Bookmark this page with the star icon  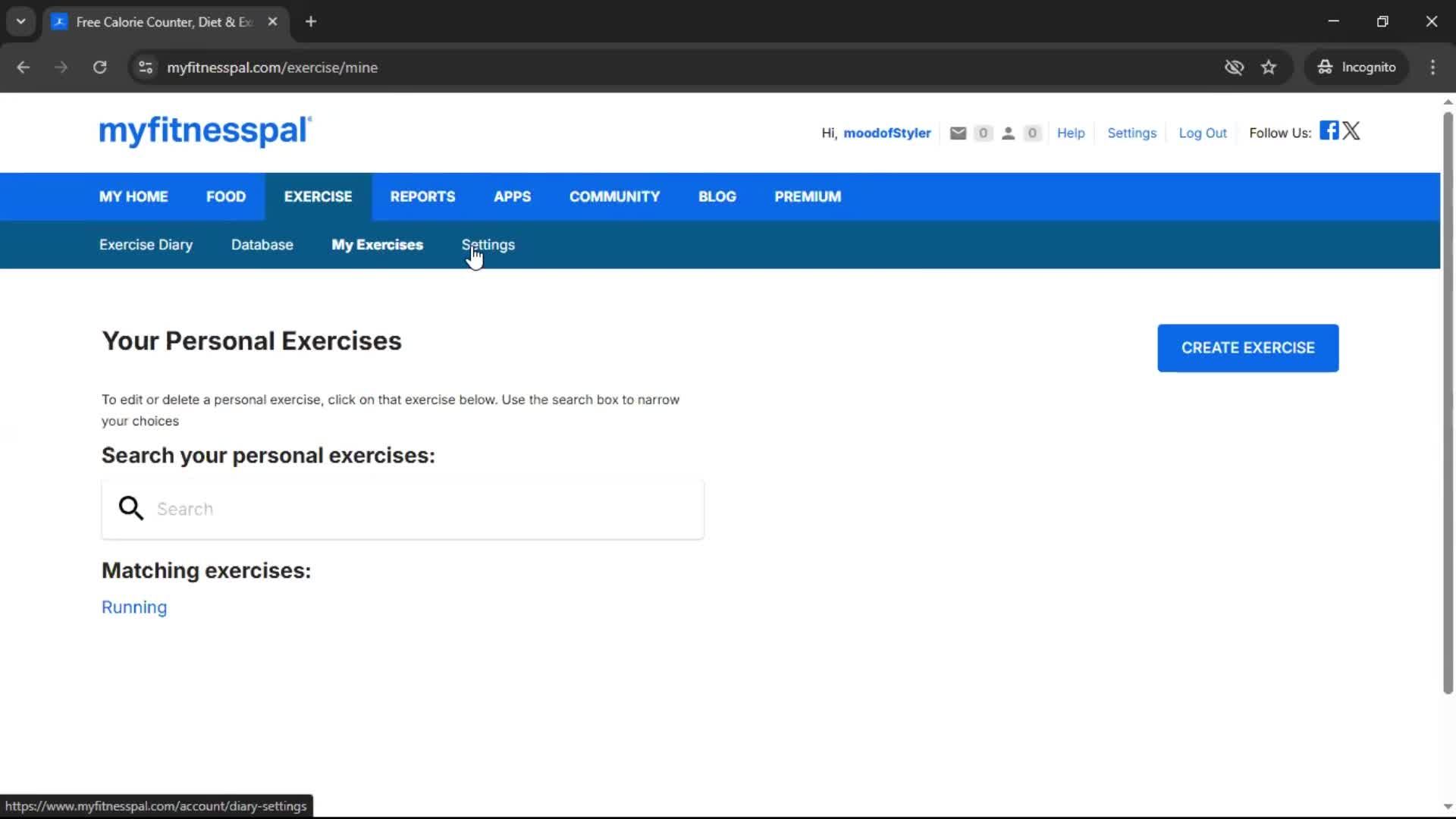click(1269, 67)
